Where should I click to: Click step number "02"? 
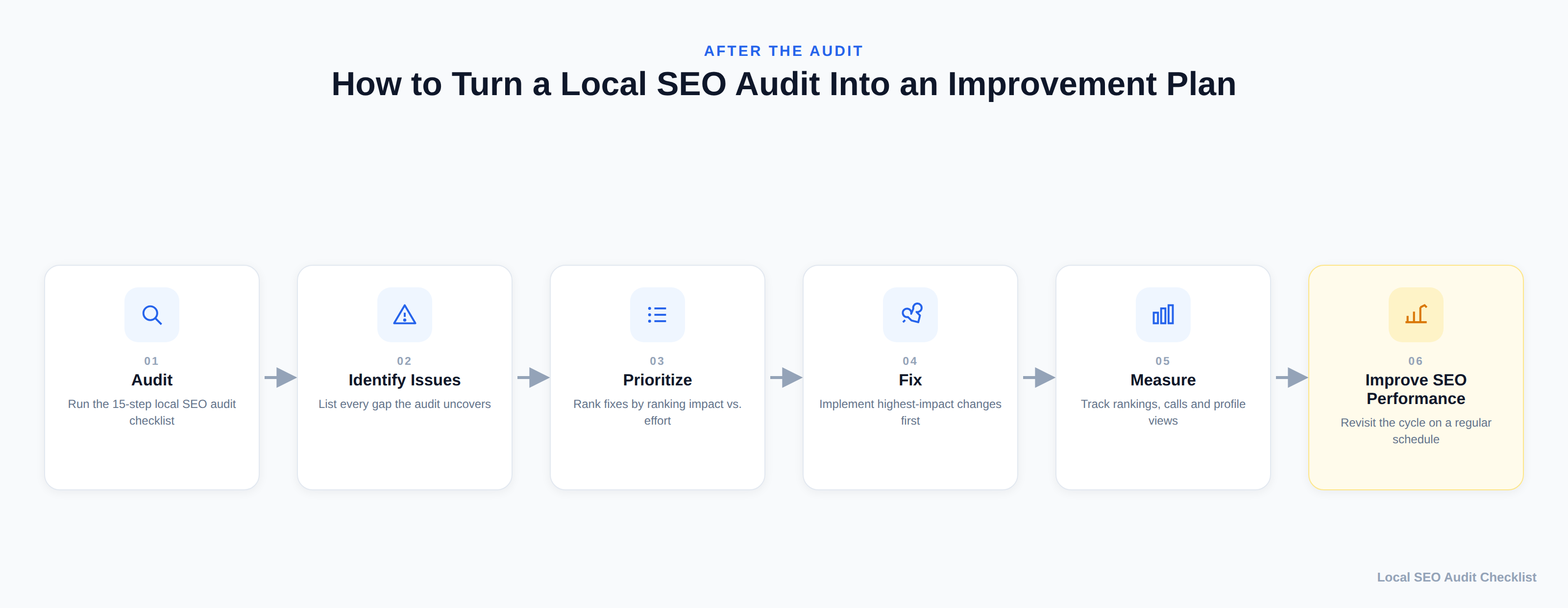click(404, 361)
